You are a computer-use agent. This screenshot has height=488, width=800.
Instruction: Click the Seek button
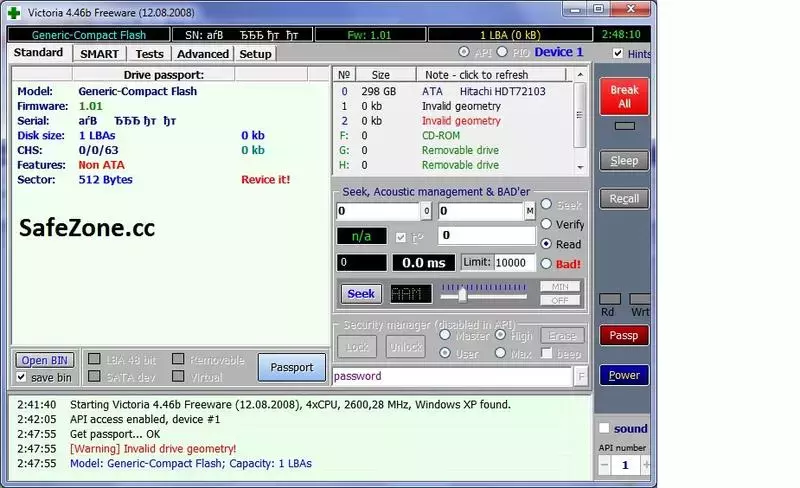click(361, 294)
